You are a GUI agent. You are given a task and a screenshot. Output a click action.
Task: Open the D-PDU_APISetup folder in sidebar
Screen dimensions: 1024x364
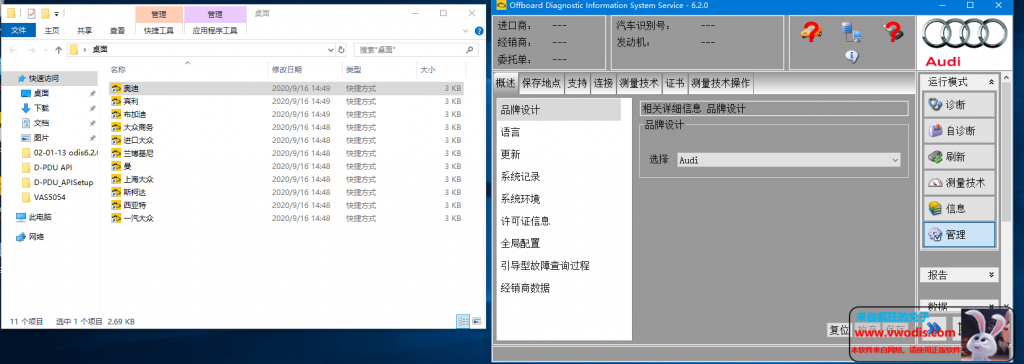coord(56,182)
